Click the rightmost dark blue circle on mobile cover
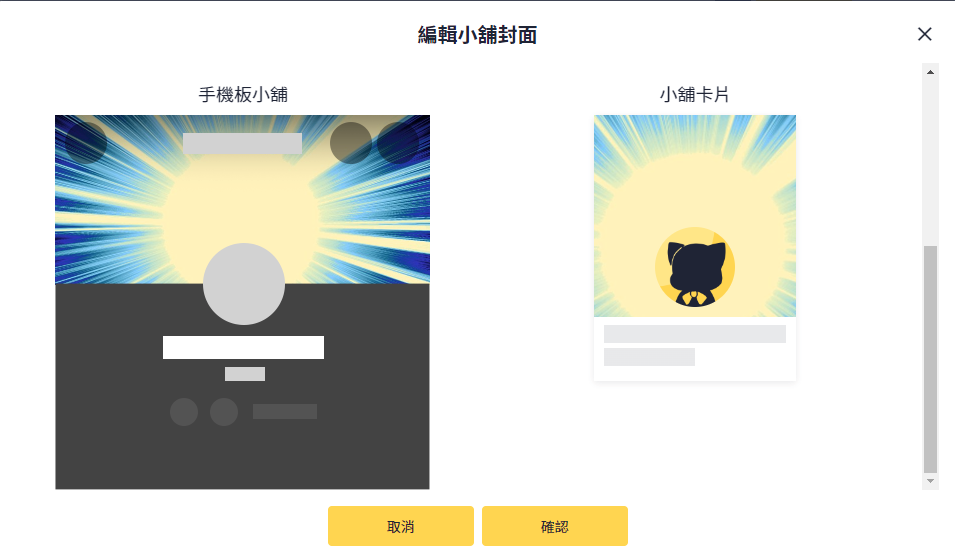This screenshot has width=955, height=559. pyautogui.click(x=398, y=143)
